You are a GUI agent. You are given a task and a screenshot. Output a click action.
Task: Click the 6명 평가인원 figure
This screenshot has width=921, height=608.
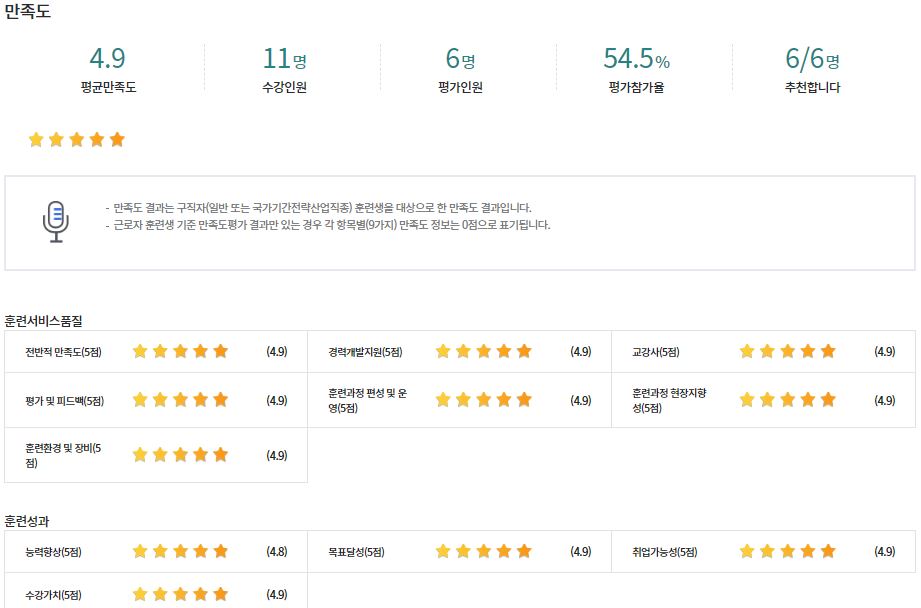pyautogui.click(x=460, y=58)
